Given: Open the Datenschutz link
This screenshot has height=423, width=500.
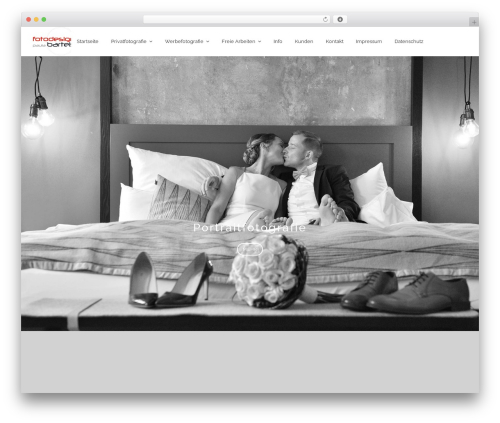Looking at the screenshot, I should coord(409,41).
